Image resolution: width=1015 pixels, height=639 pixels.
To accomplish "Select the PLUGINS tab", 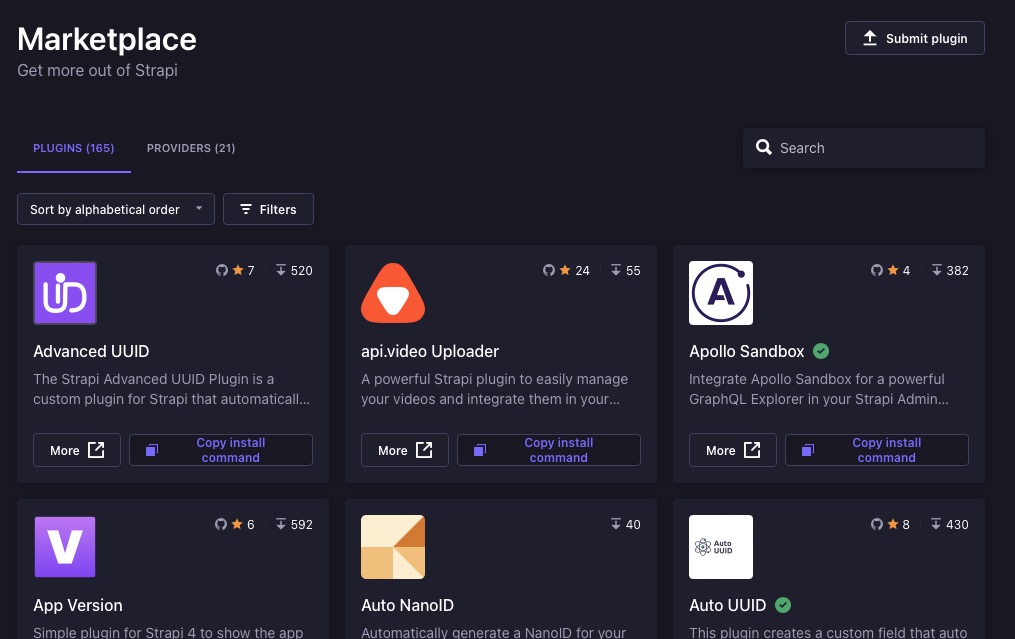I will (x=73, y=148).
